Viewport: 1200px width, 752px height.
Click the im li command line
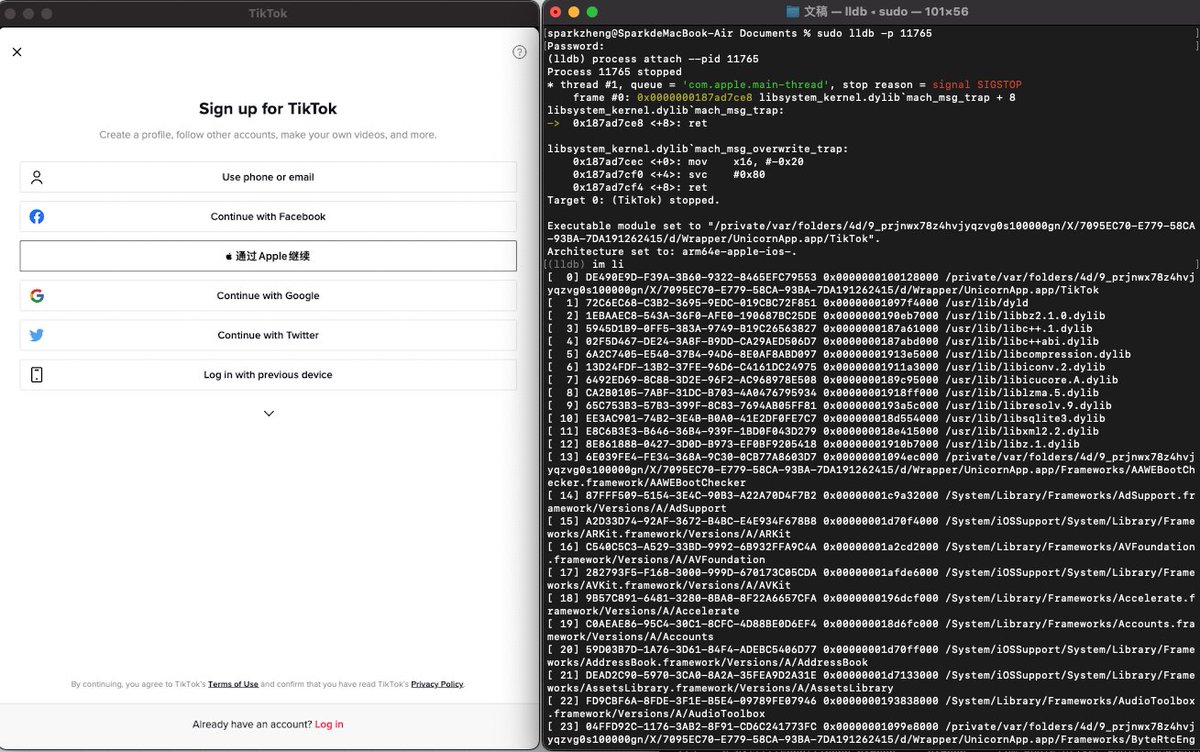607,264
